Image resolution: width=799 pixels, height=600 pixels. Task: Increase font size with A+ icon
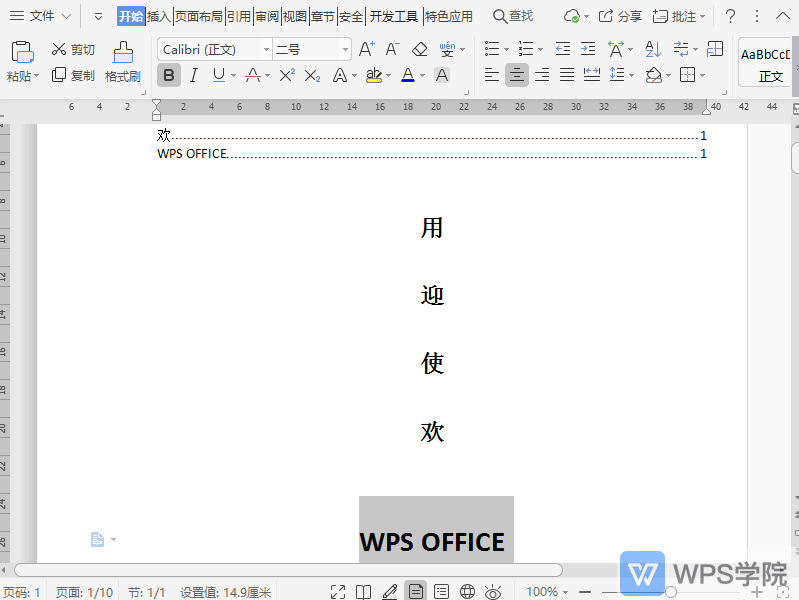367,49
